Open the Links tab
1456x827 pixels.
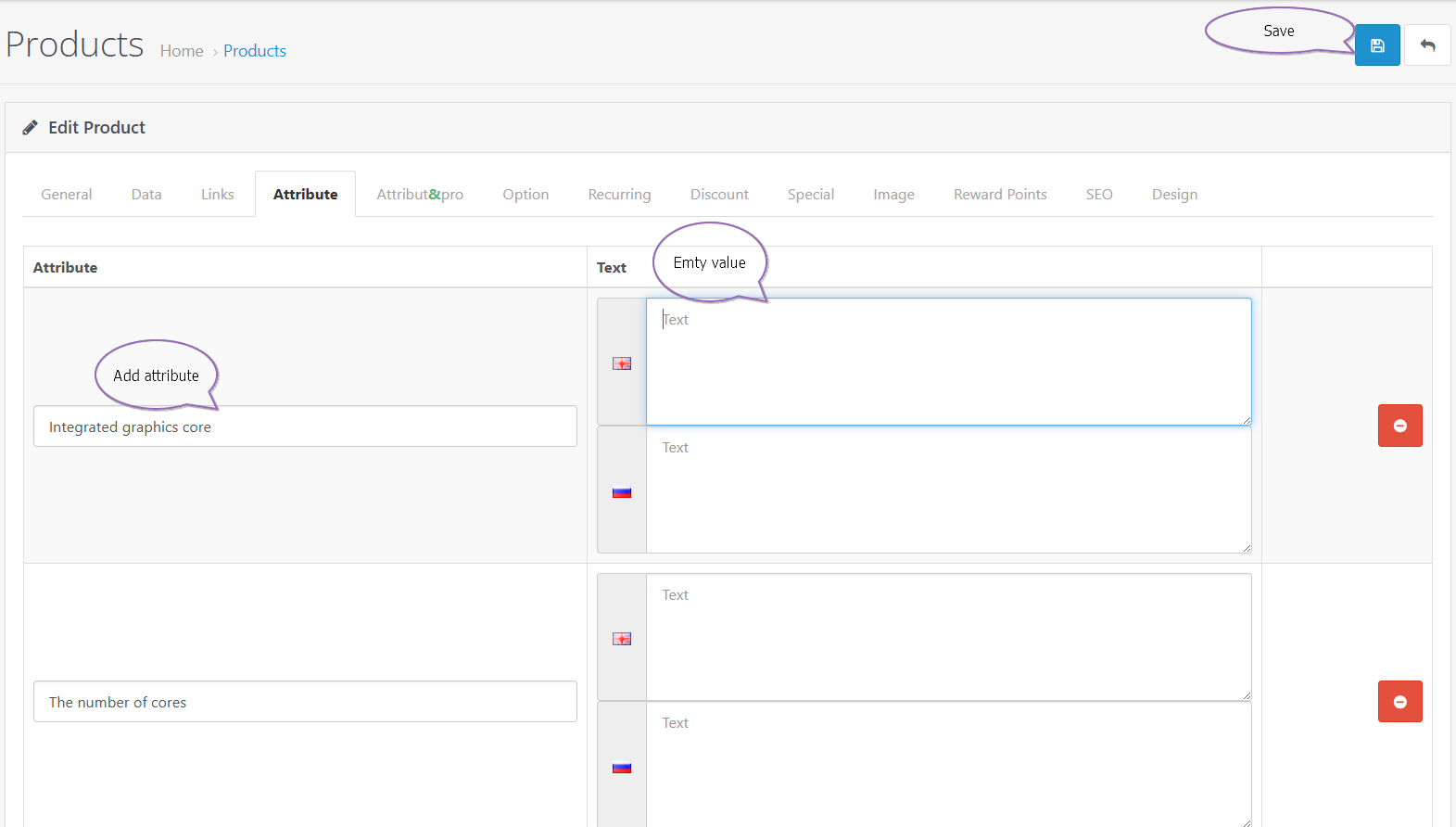[218, 194]
